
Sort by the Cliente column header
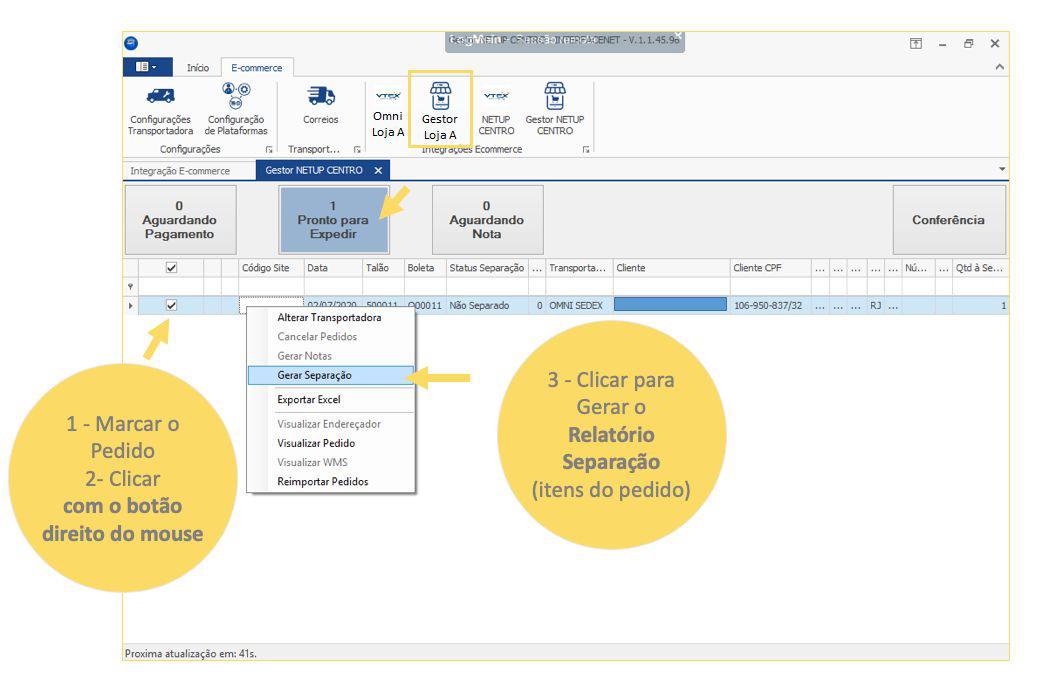(x=670, y=268)
